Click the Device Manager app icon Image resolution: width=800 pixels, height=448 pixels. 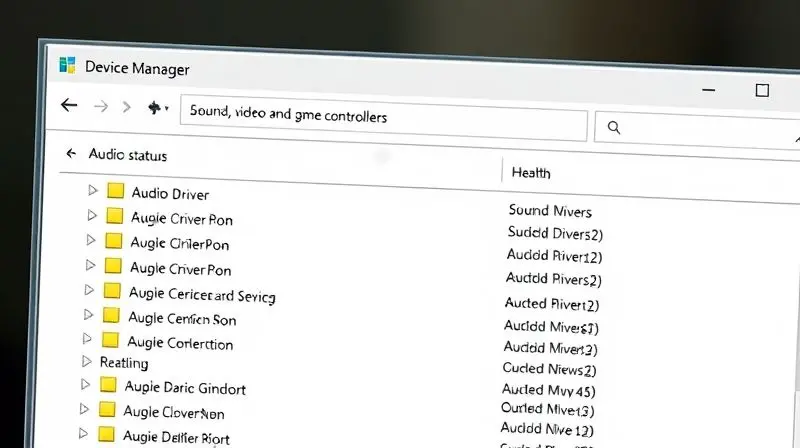67,66
